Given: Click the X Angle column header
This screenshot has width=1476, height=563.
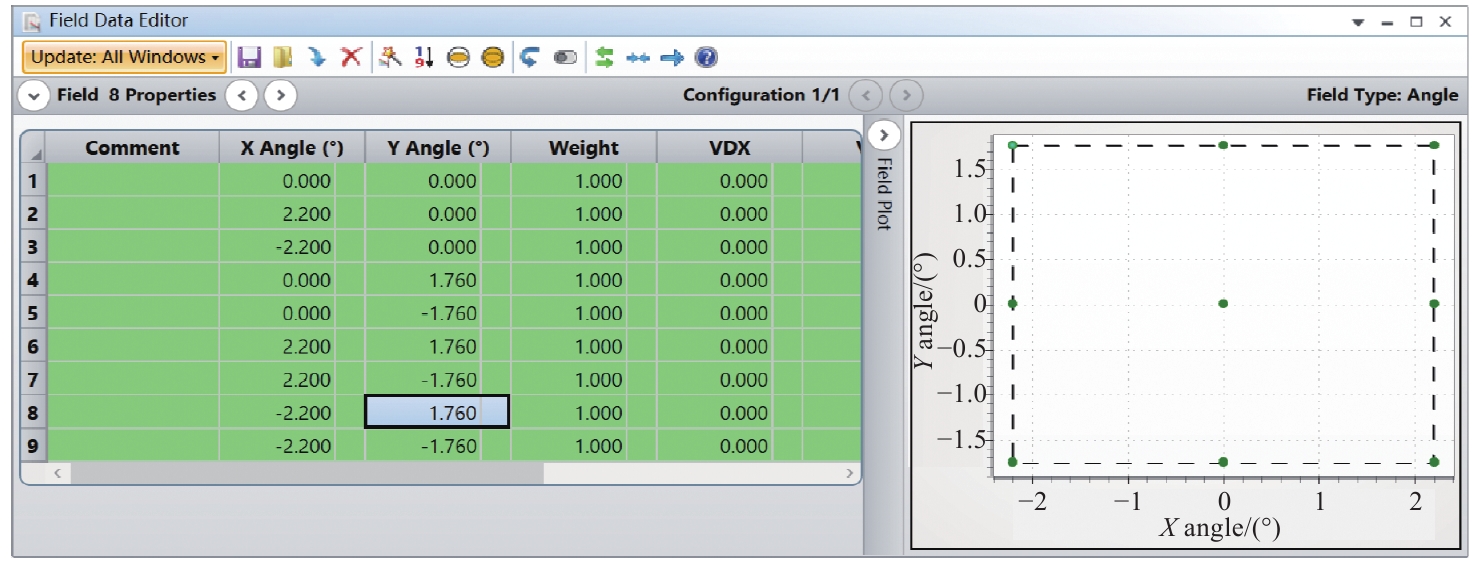Looking at the screenshot, I should (292, 148).
